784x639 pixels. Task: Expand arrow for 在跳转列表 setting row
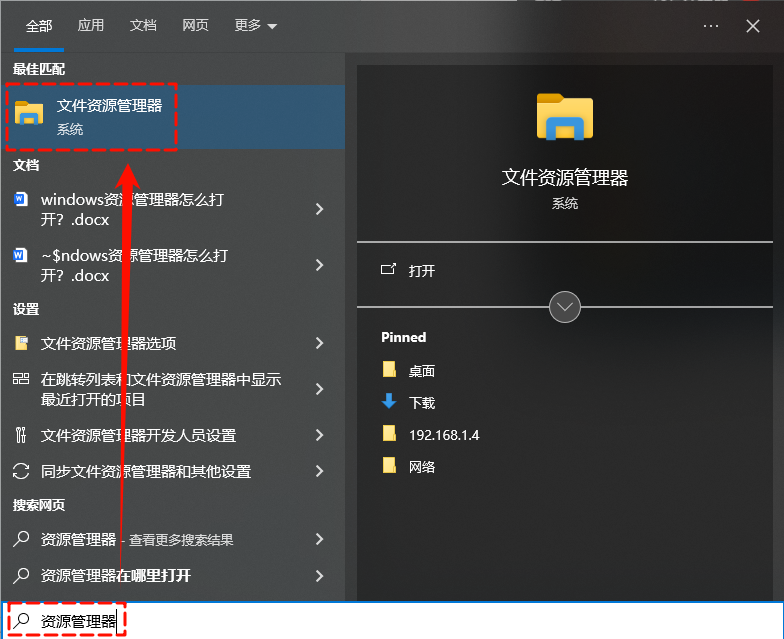coord(320,389)
